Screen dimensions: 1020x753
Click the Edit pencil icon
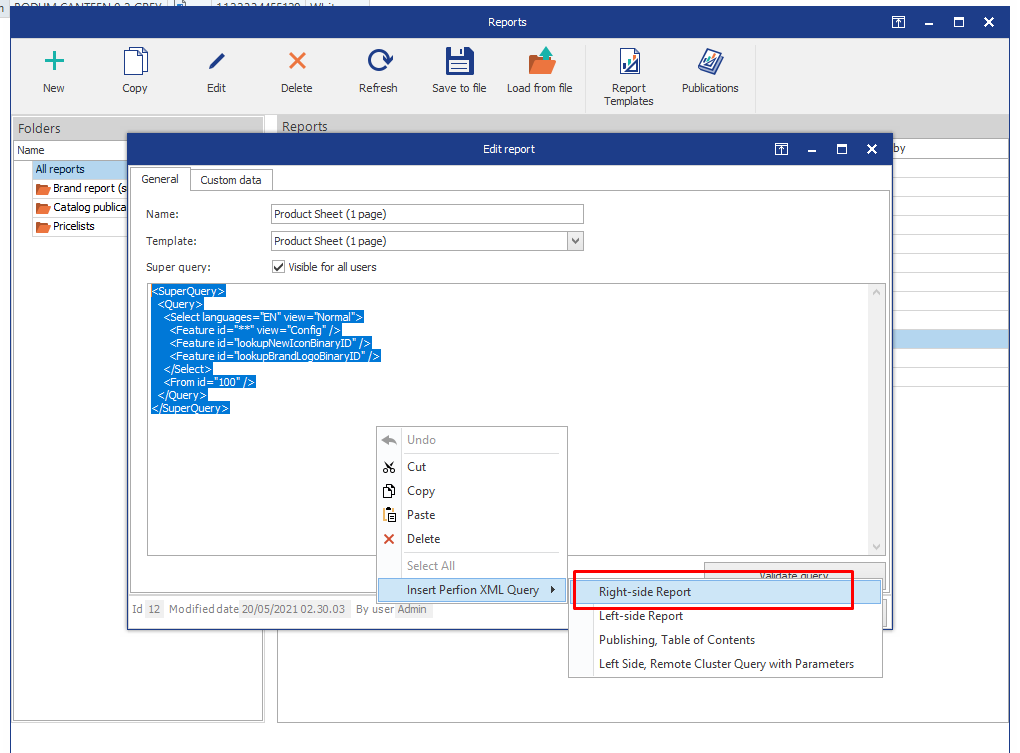click(217, 62)
